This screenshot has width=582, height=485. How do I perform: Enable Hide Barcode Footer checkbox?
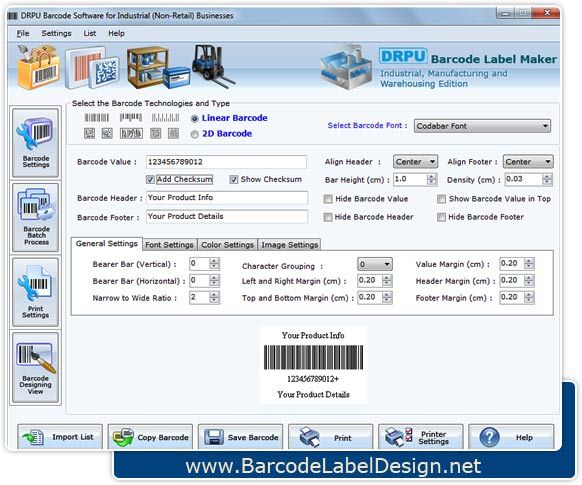pyautogui.click(x=441, y=217)
